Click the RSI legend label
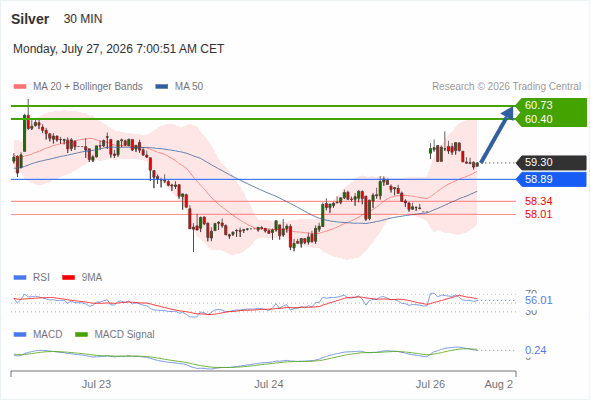 tap(41, 278)
